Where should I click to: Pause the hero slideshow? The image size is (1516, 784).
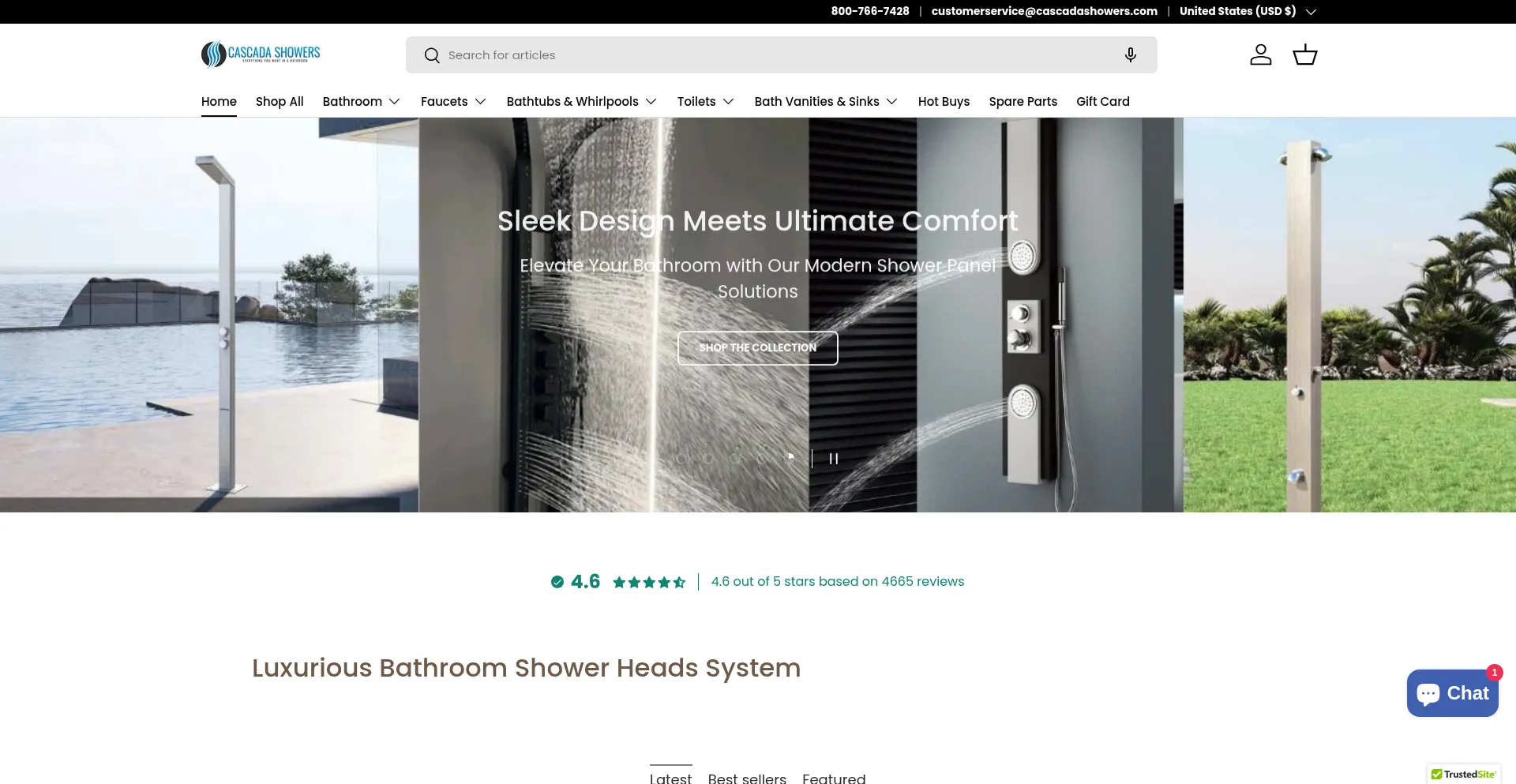tap(834, 459)
